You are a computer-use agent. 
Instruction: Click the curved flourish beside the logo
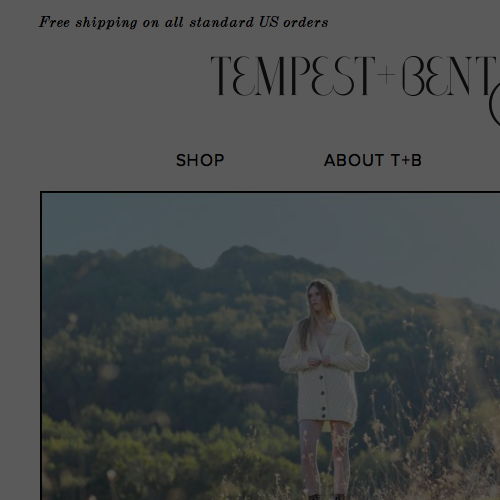495,106
